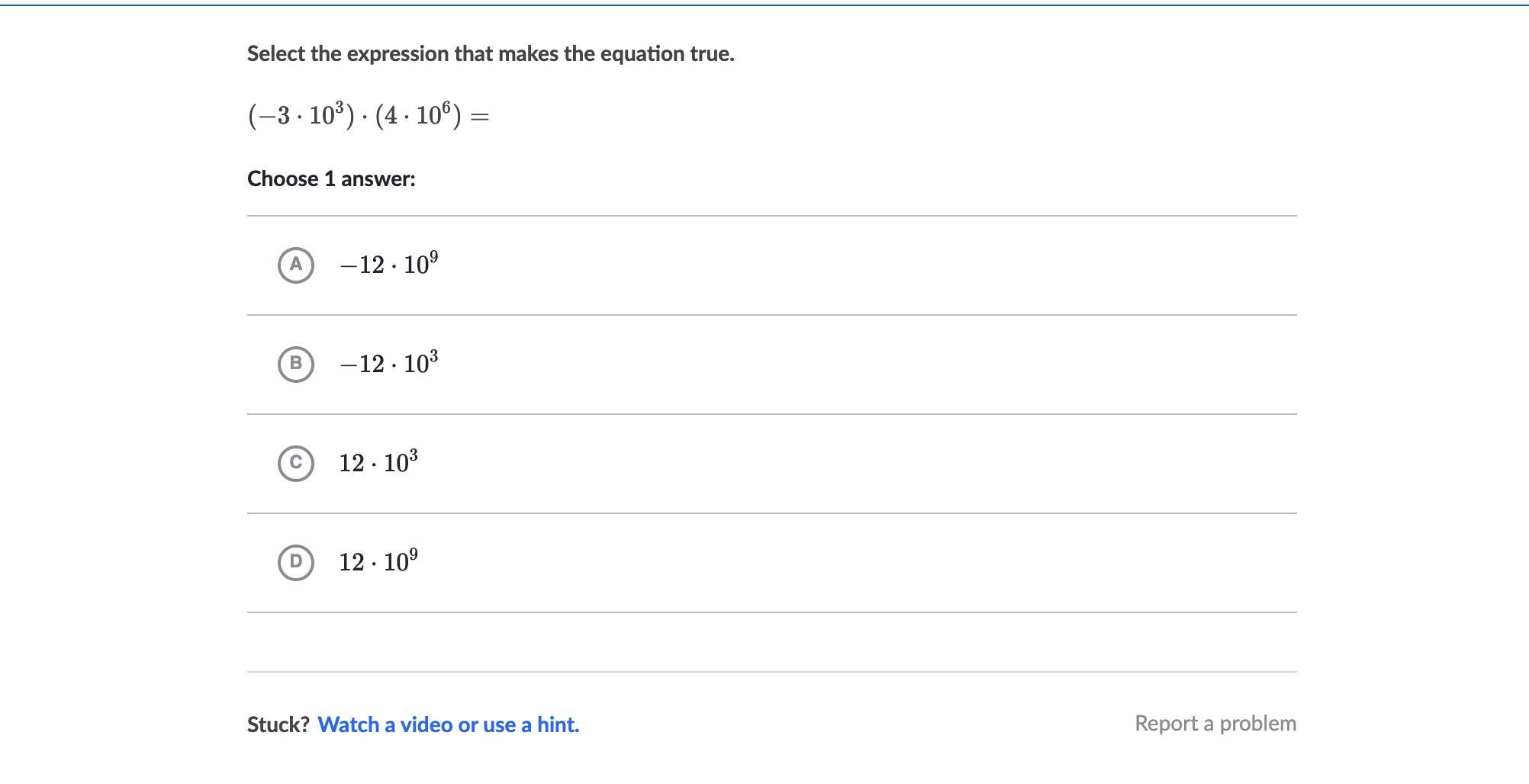Click the 'Choose 1 answer:' label
This screenshot has width=1529, height=784.
click(331, 178)
